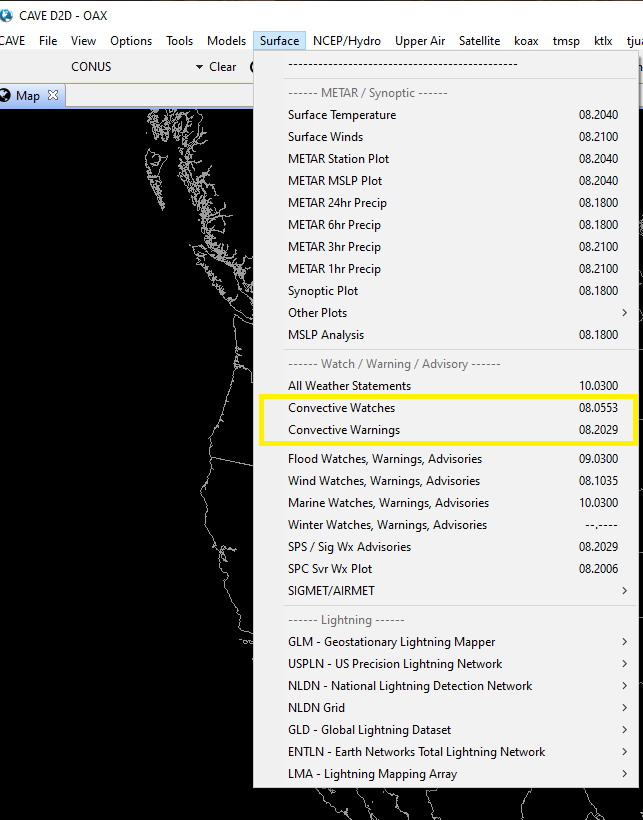Expand the SIGMET/AIRMET submenu
This screenshot has height=820, width=643.
click(x=331, y=591)
